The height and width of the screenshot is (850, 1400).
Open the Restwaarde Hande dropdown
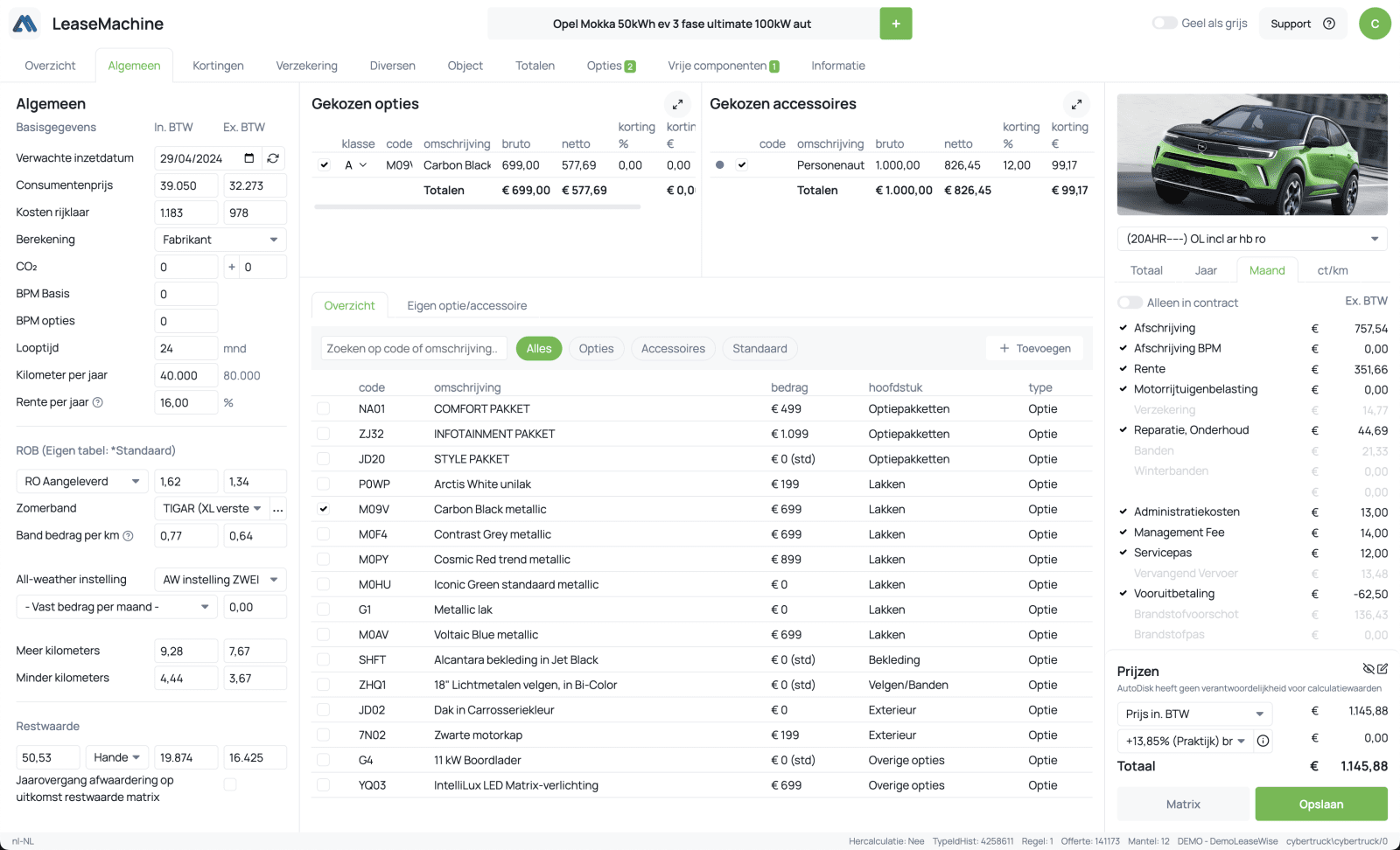coord(117,757)
